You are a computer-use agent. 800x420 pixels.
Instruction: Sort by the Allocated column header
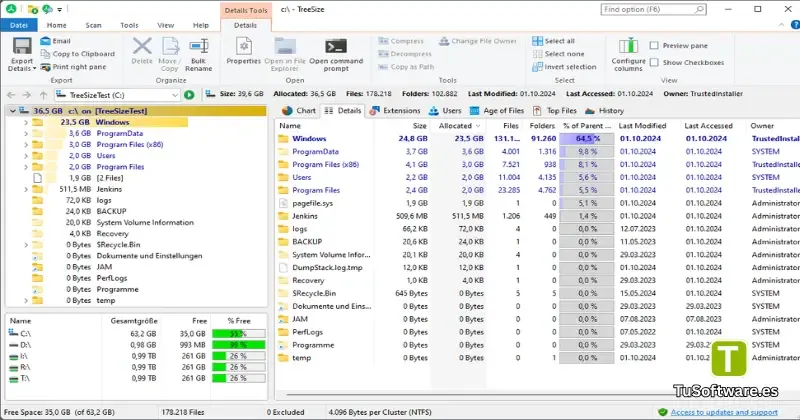[x=459, y=126]
